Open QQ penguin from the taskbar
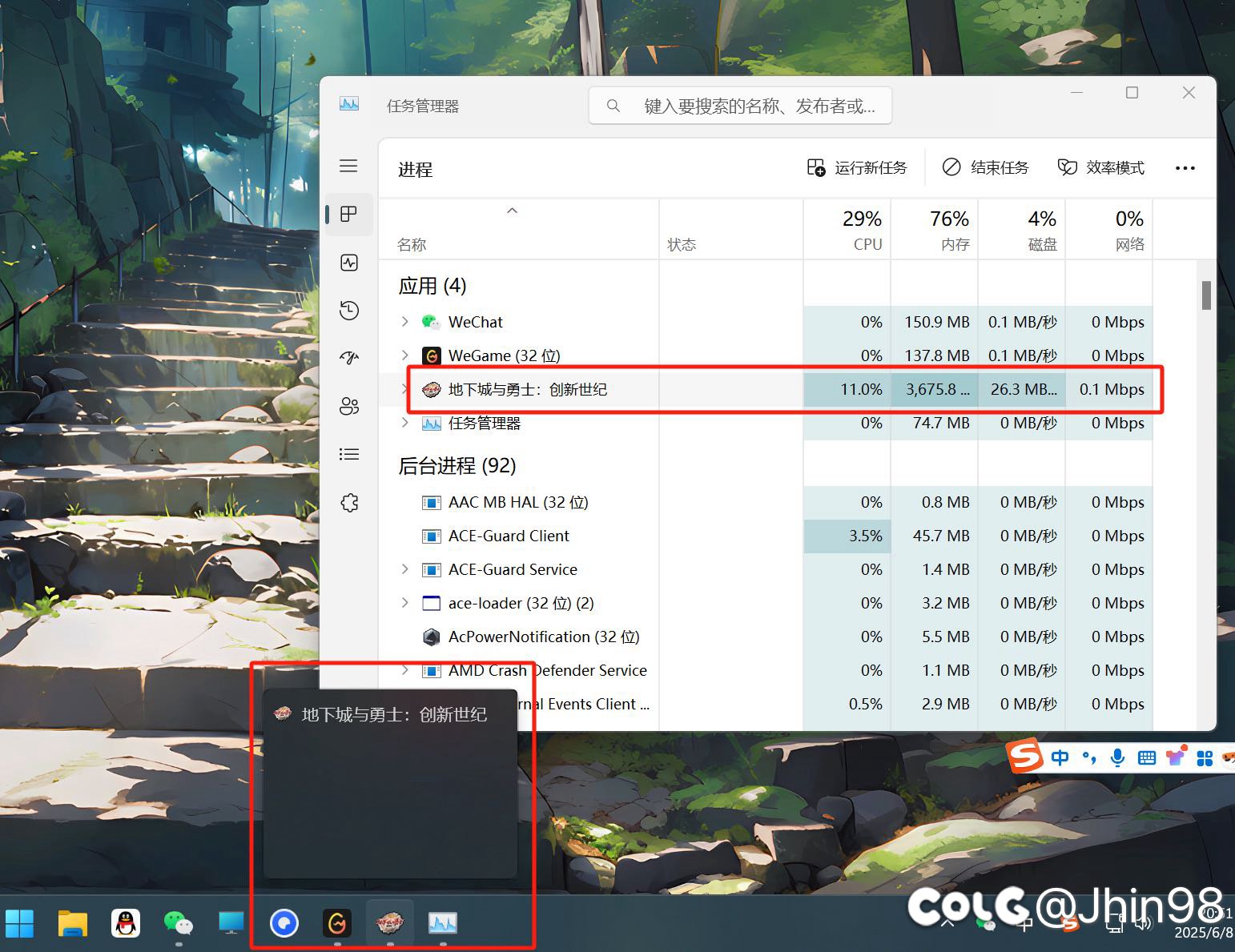Viewport: 1235px width, 952px height. pos(126,923)
